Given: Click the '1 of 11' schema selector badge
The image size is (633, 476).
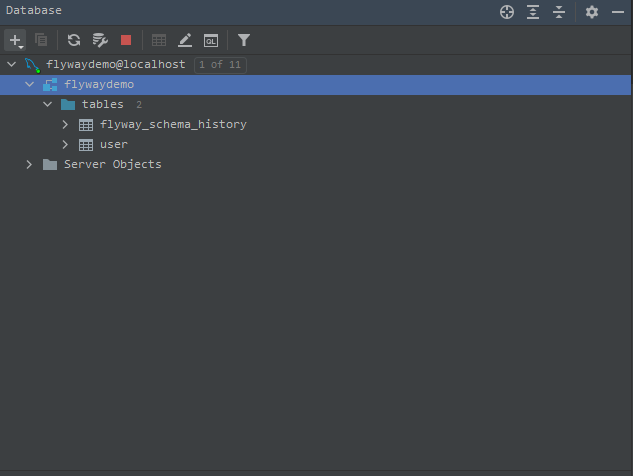Looking at the screenshot, I should coord(220,65).
